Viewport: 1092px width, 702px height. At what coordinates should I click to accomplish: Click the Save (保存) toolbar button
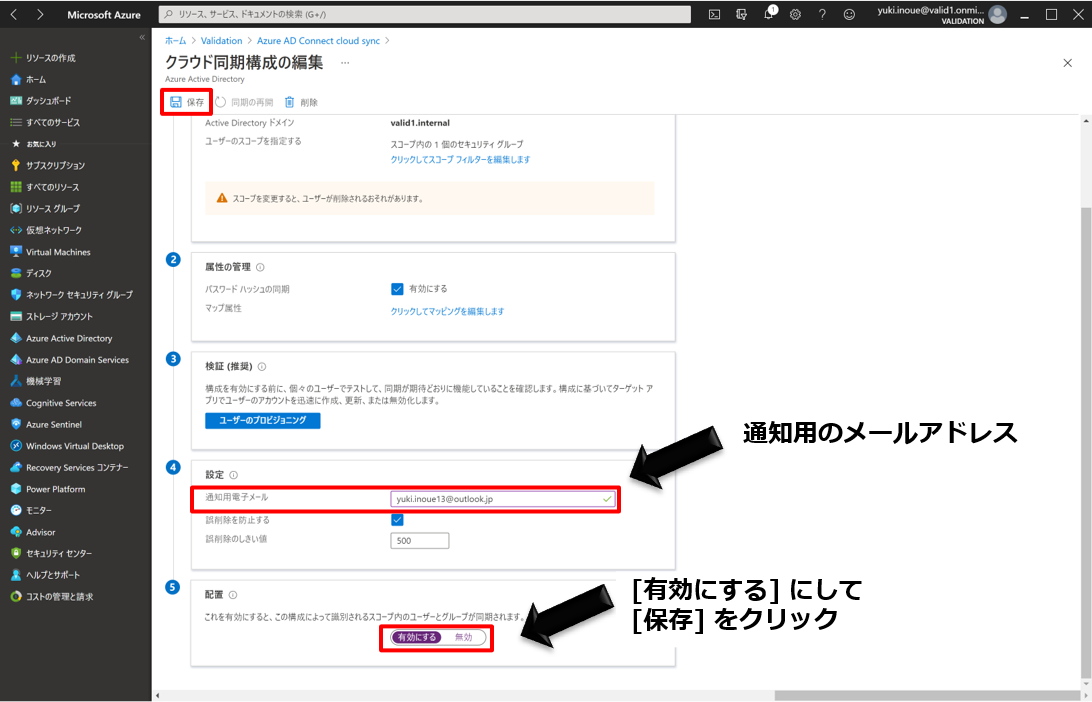[x=187, y=102]
